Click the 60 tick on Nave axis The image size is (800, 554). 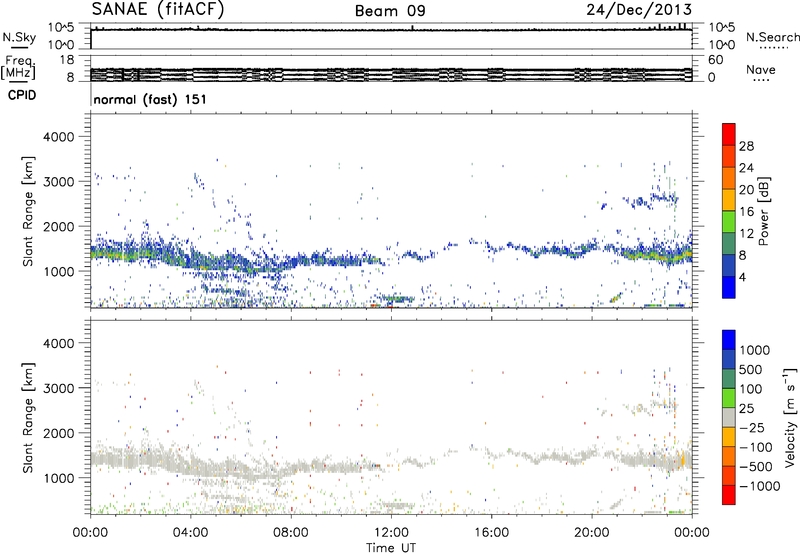715,60
